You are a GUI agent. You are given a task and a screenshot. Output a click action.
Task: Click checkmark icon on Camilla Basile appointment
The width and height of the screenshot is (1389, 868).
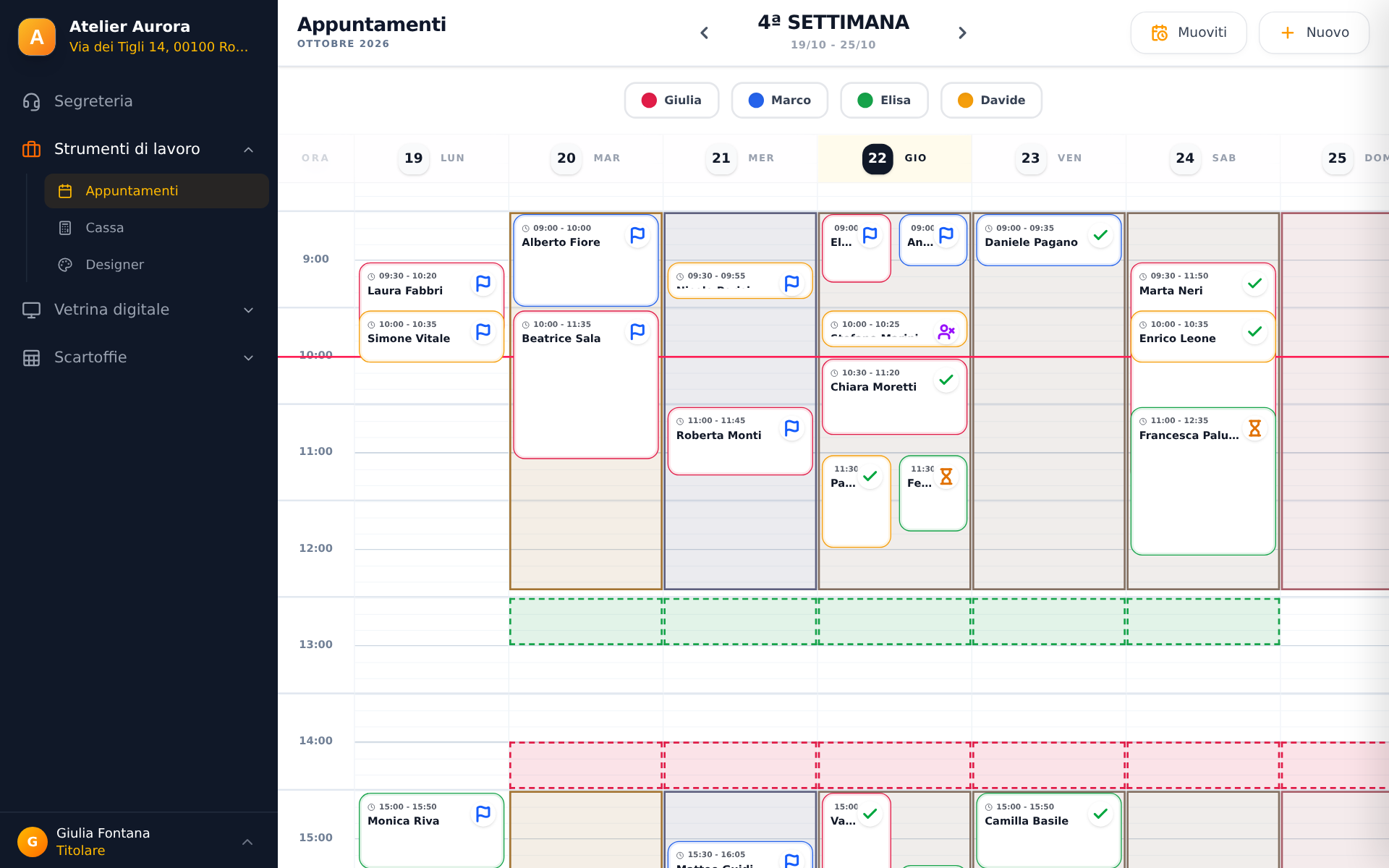pyautogui.click(x=1100, y=814)
